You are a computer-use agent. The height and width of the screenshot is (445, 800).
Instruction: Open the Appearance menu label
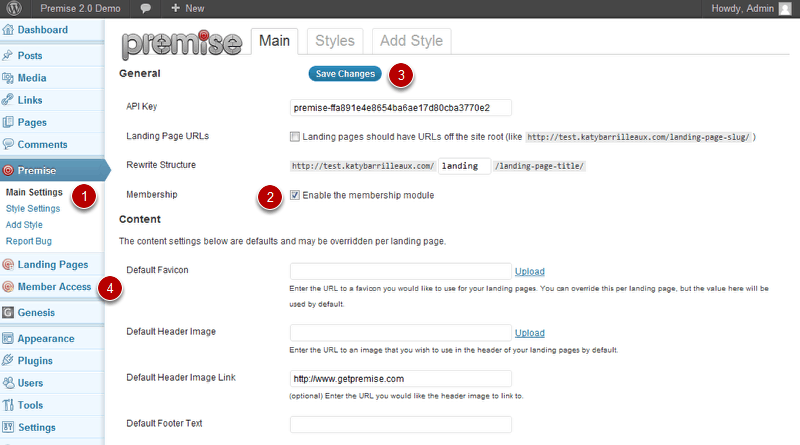point(46,339)
